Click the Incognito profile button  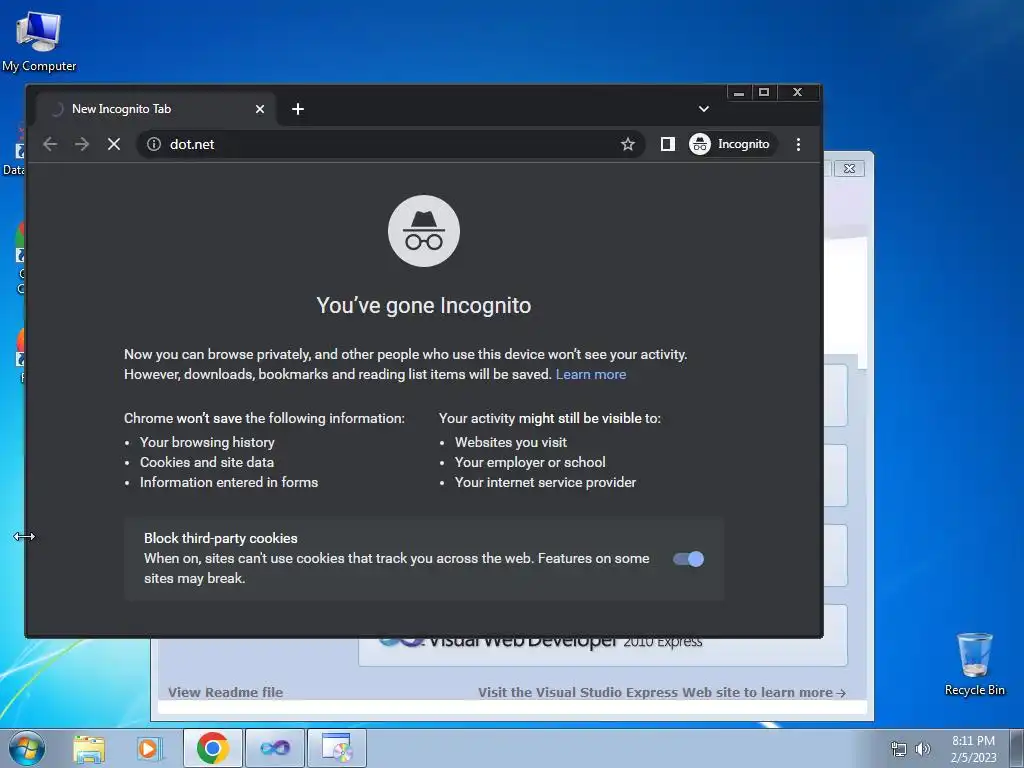click(731, 144)
